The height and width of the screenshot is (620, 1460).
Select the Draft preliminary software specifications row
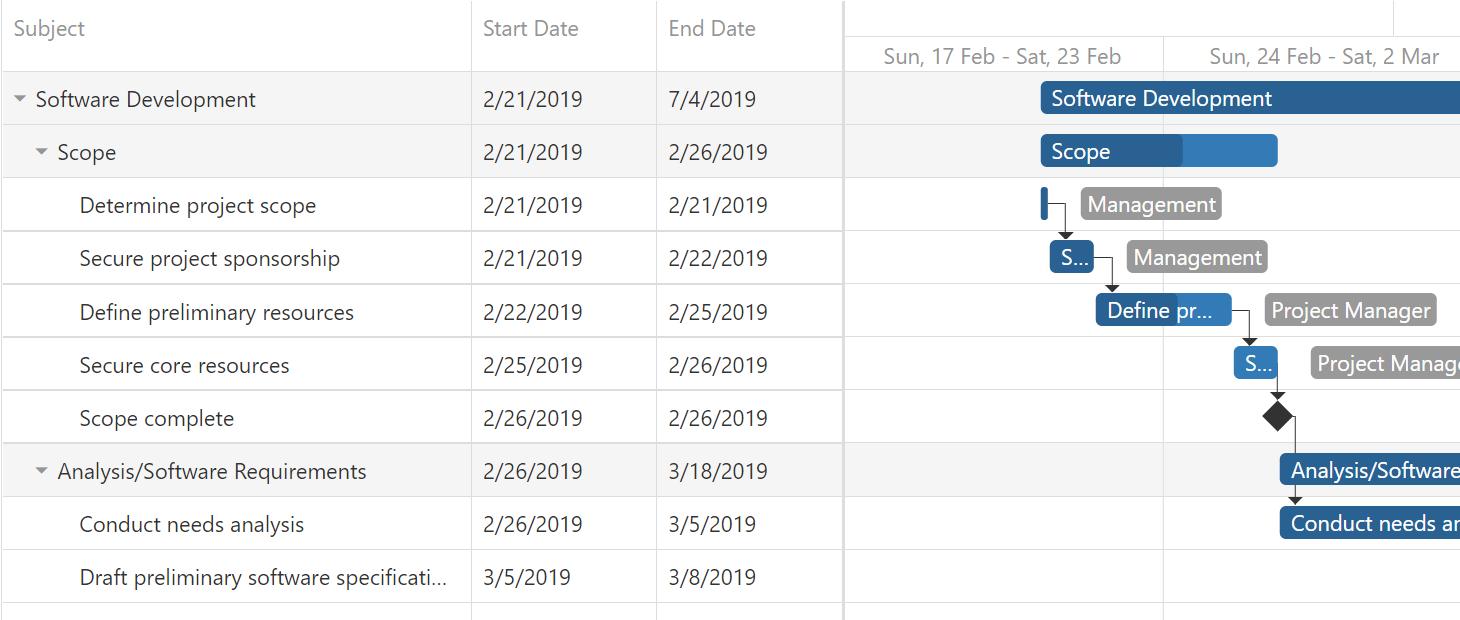263,577
